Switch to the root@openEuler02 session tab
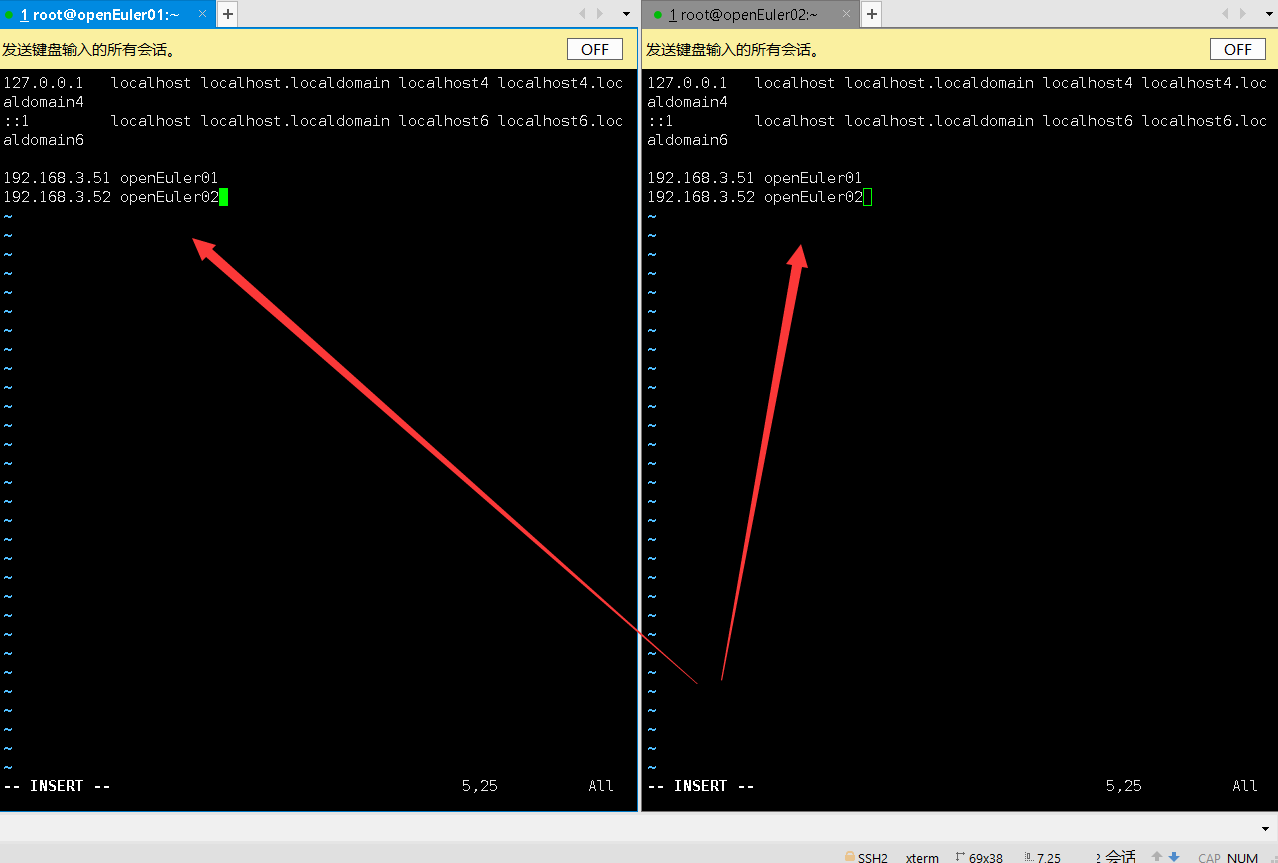The image size is (1278, 863). click(x=751, y=14)
